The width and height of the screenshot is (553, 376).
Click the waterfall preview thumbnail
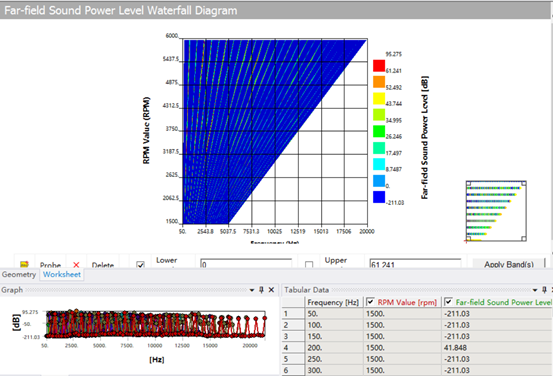point(496,211)
